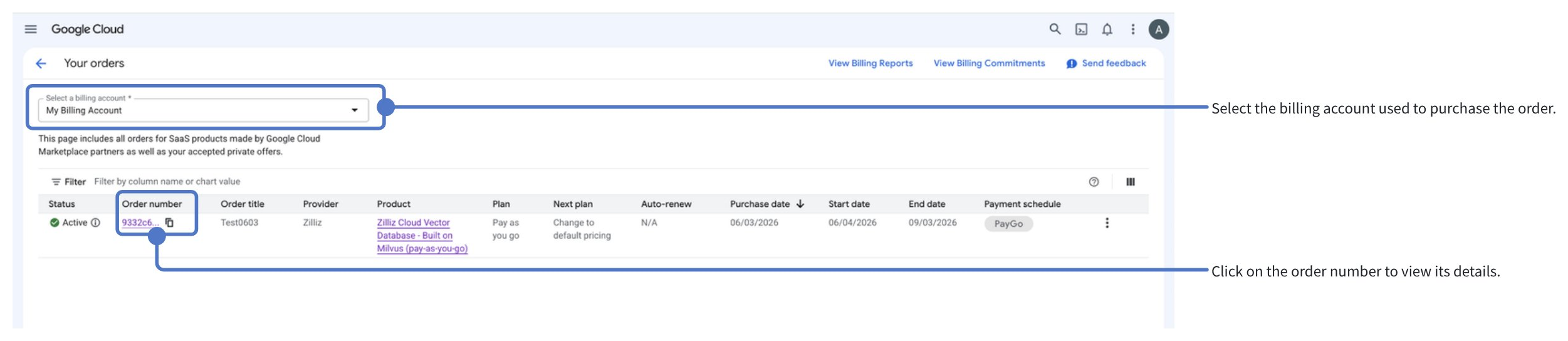Click the Send feedback link

[x=1114, y=63]
